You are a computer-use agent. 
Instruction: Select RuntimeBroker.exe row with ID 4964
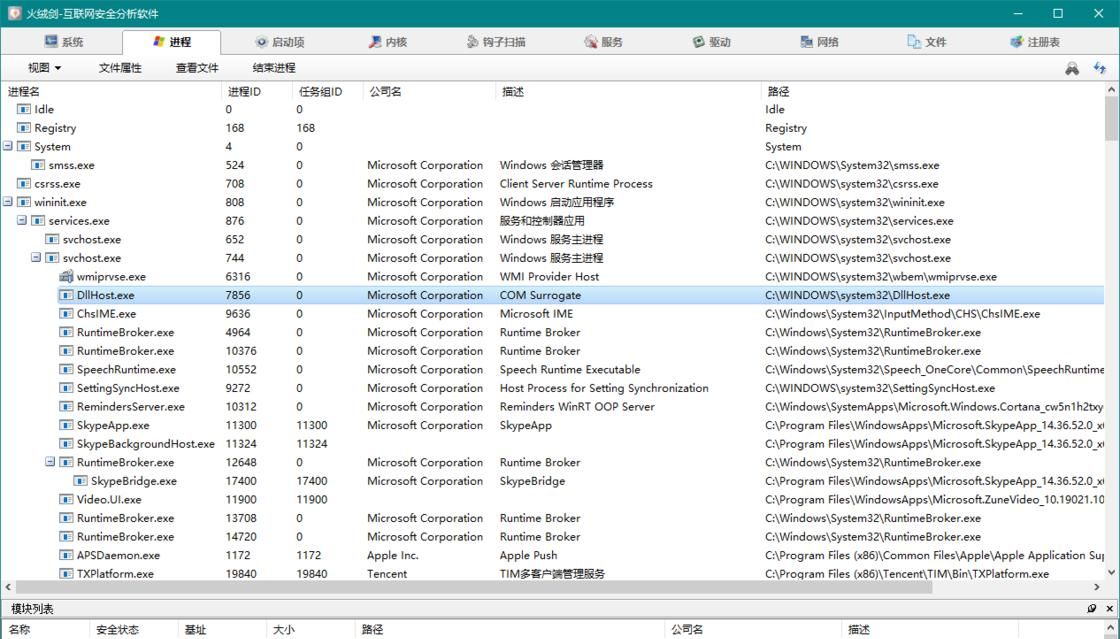click(553, 332)
